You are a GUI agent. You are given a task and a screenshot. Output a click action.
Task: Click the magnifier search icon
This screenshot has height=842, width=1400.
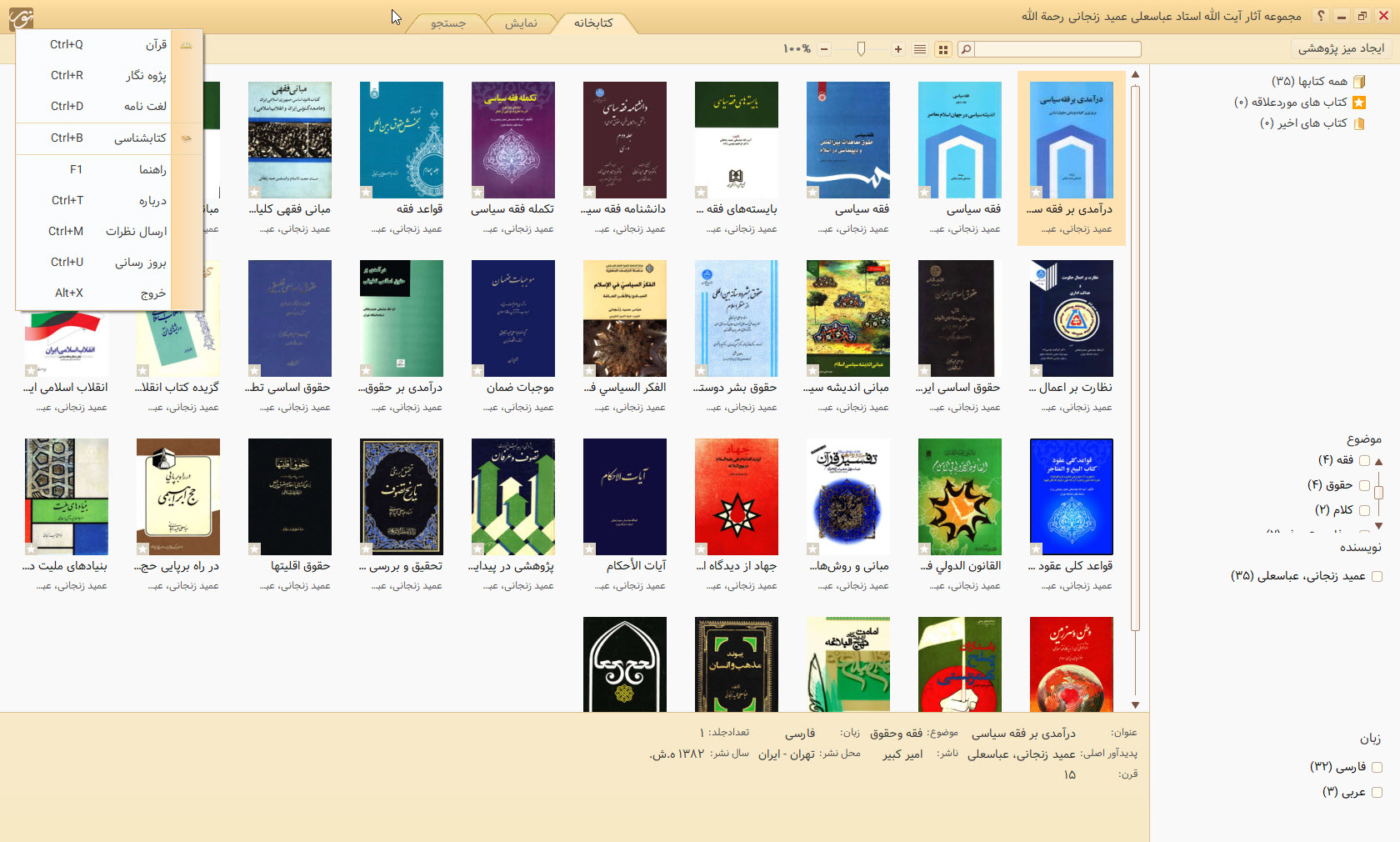[x=966, y=49]
